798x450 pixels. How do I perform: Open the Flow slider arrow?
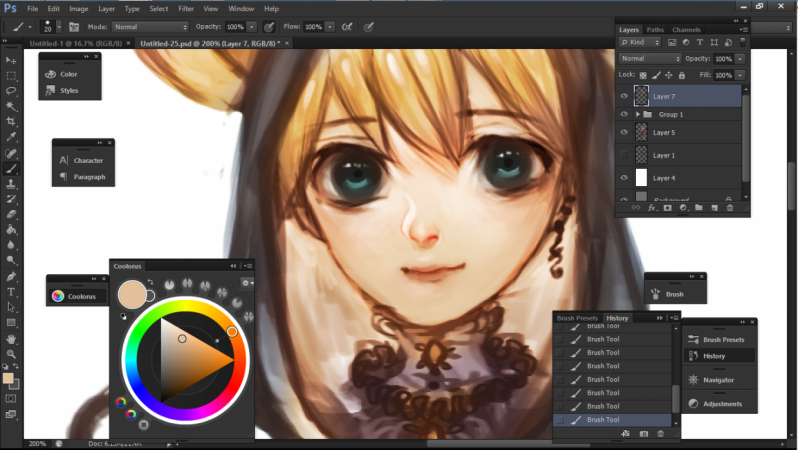coord(330,27)
